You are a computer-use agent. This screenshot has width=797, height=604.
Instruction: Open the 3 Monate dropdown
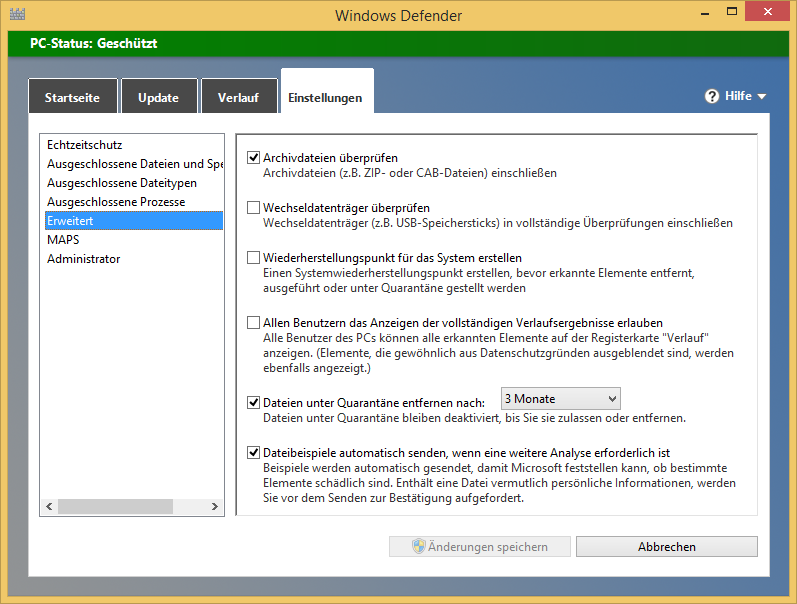point(561,399)
